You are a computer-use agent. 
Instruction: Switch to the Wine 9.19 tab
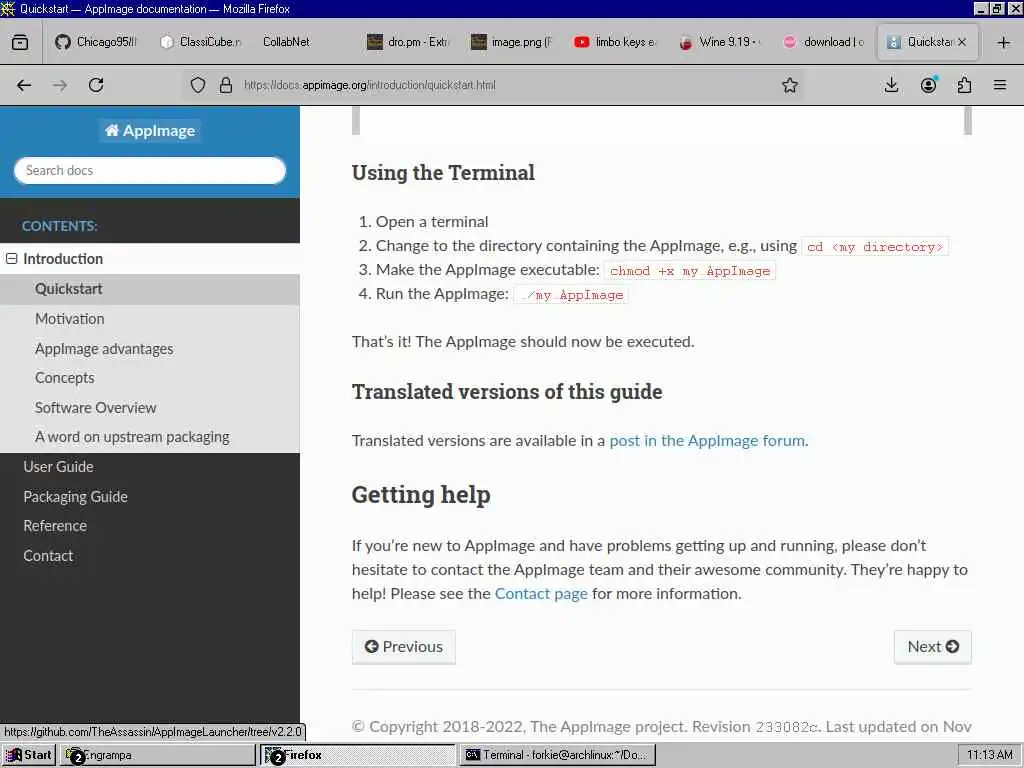pyautogui.click(x=720, y=42)
